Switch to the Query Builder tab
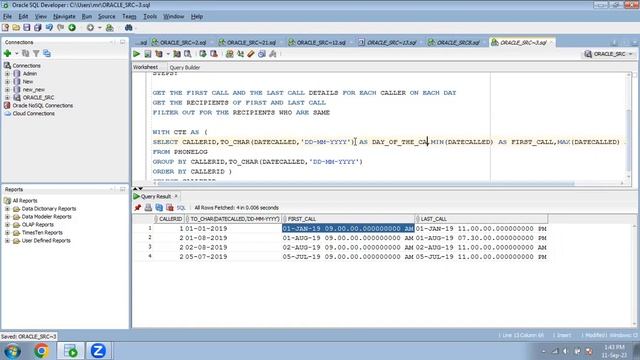The image size is (640, 360). pyautogui.click(x=184, y=67)
